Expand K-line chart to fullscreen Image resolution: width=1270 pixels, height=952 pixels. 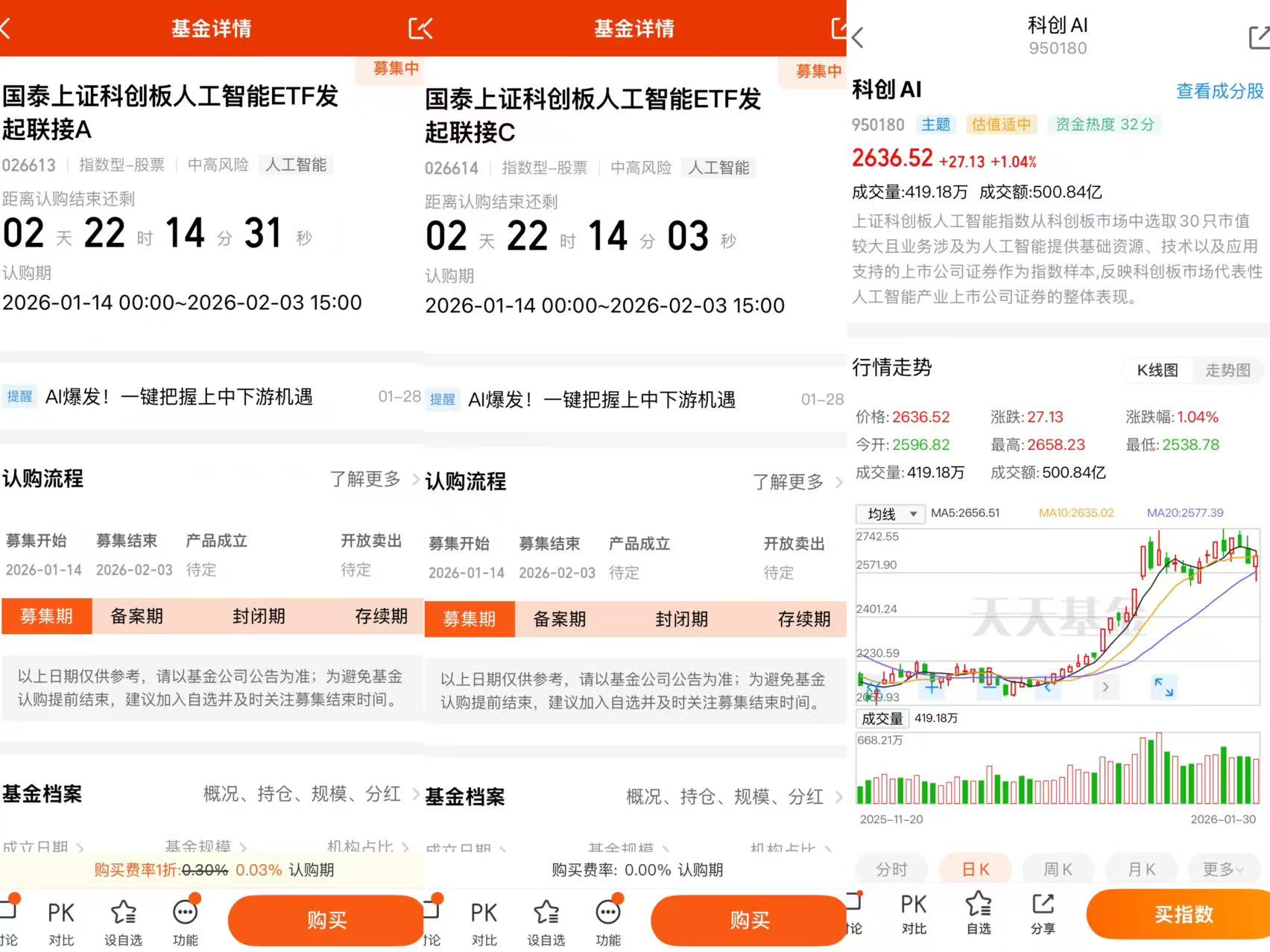tap(1163, 687)
